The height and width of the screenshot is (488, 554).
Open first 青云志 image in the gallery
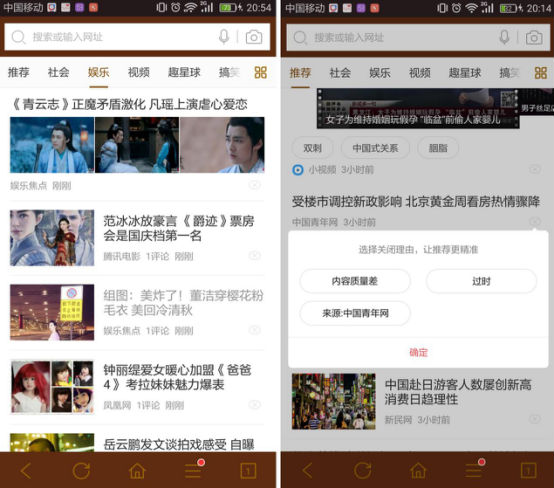(52, 145)
